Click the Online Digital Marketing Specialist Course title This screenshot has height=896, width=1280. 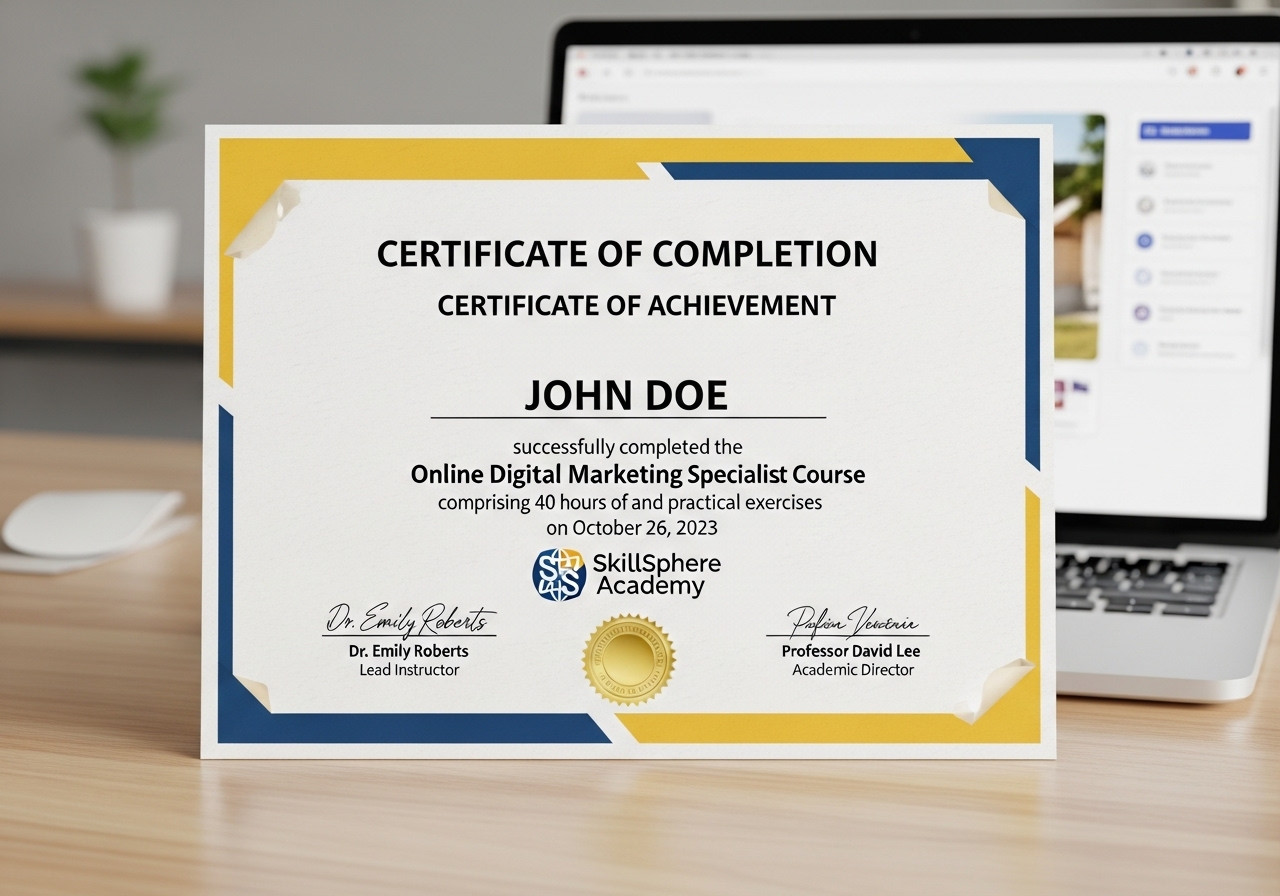[x=638, y=474]
